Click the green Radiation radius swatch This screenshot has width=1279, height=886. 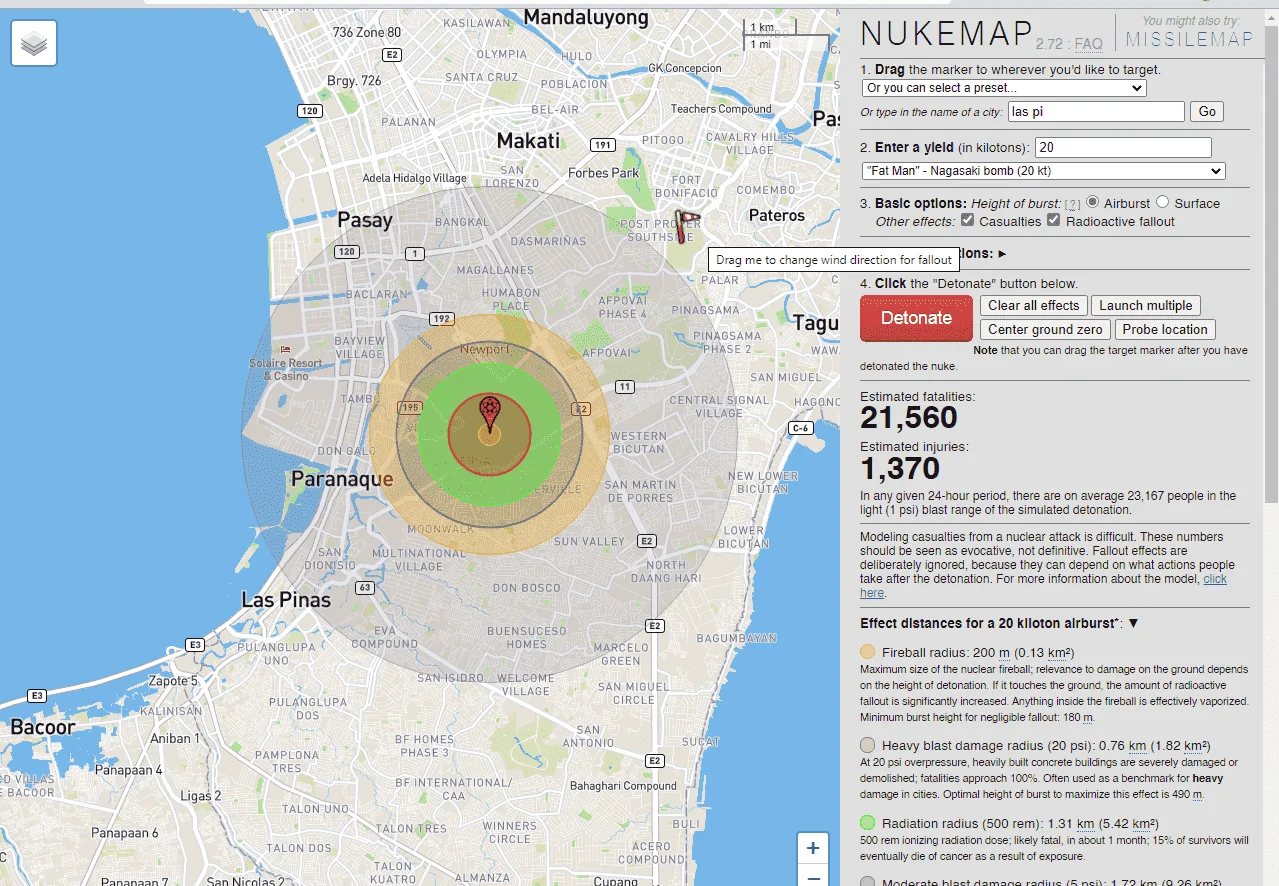(868, 823)
